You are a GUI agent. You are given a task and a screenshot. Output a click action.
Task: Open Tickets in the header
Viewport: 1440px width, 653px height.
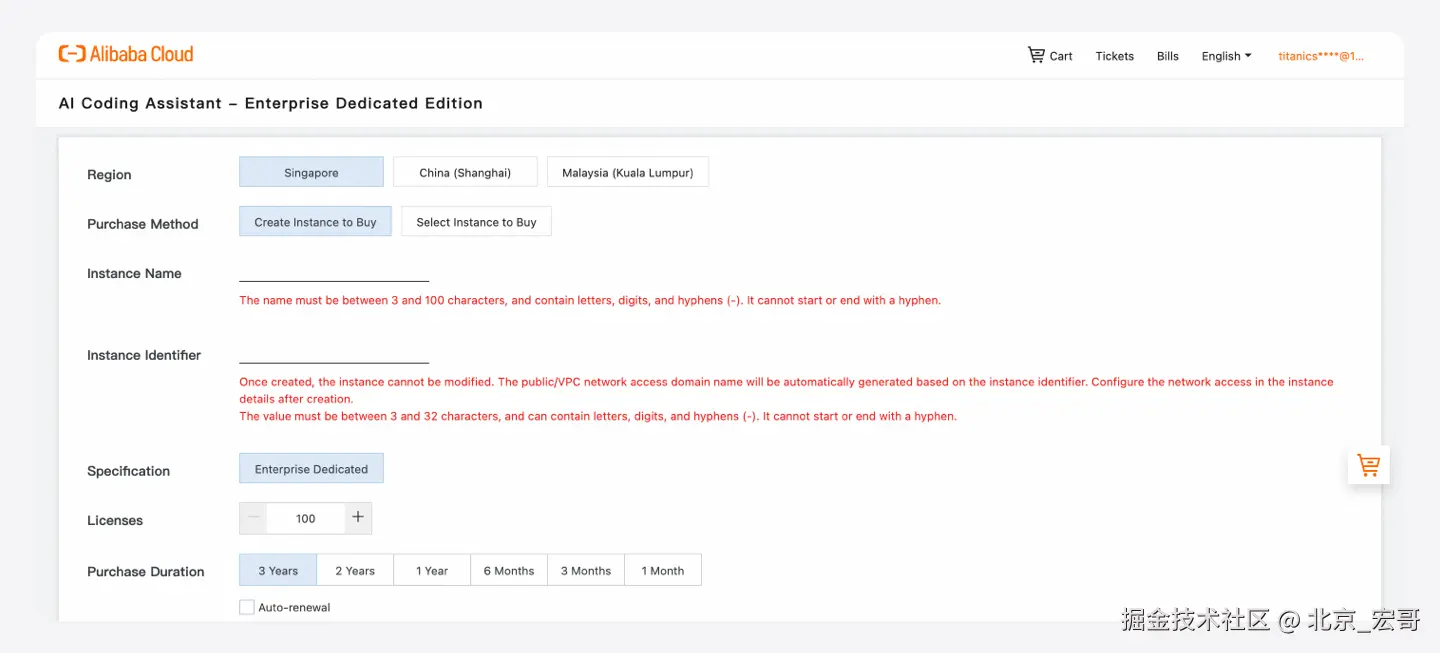(x=1114, y=56)
